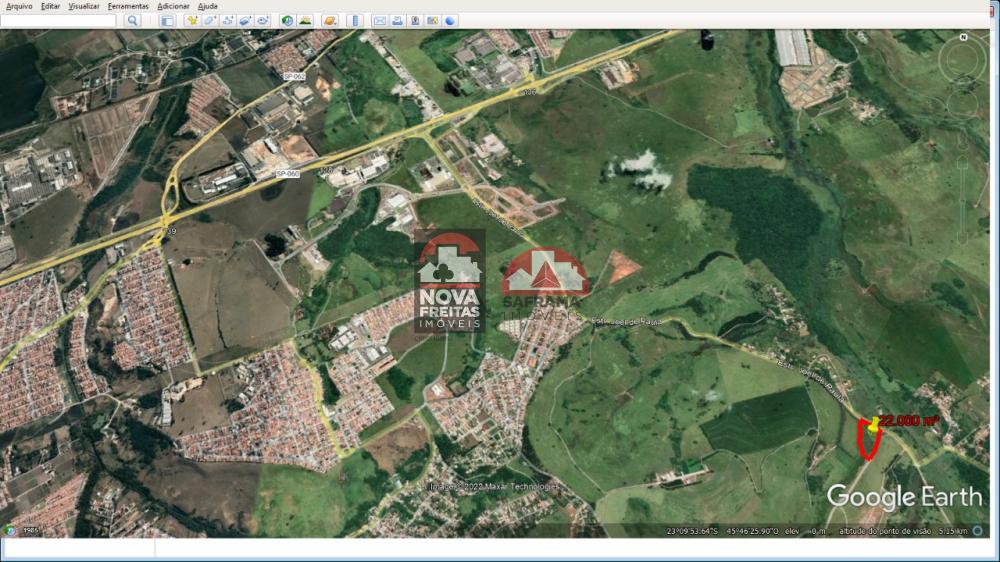The image size is (1000, 562).
Task: Click the North compass N button
Action: pos(962,37)
